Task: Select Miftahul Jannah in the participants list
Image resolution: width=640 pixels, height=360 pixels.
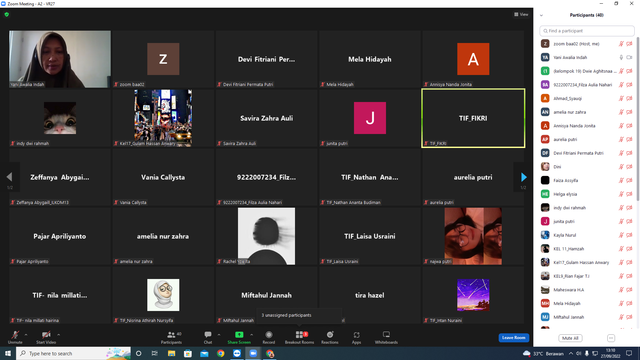Action: [587, 317]
